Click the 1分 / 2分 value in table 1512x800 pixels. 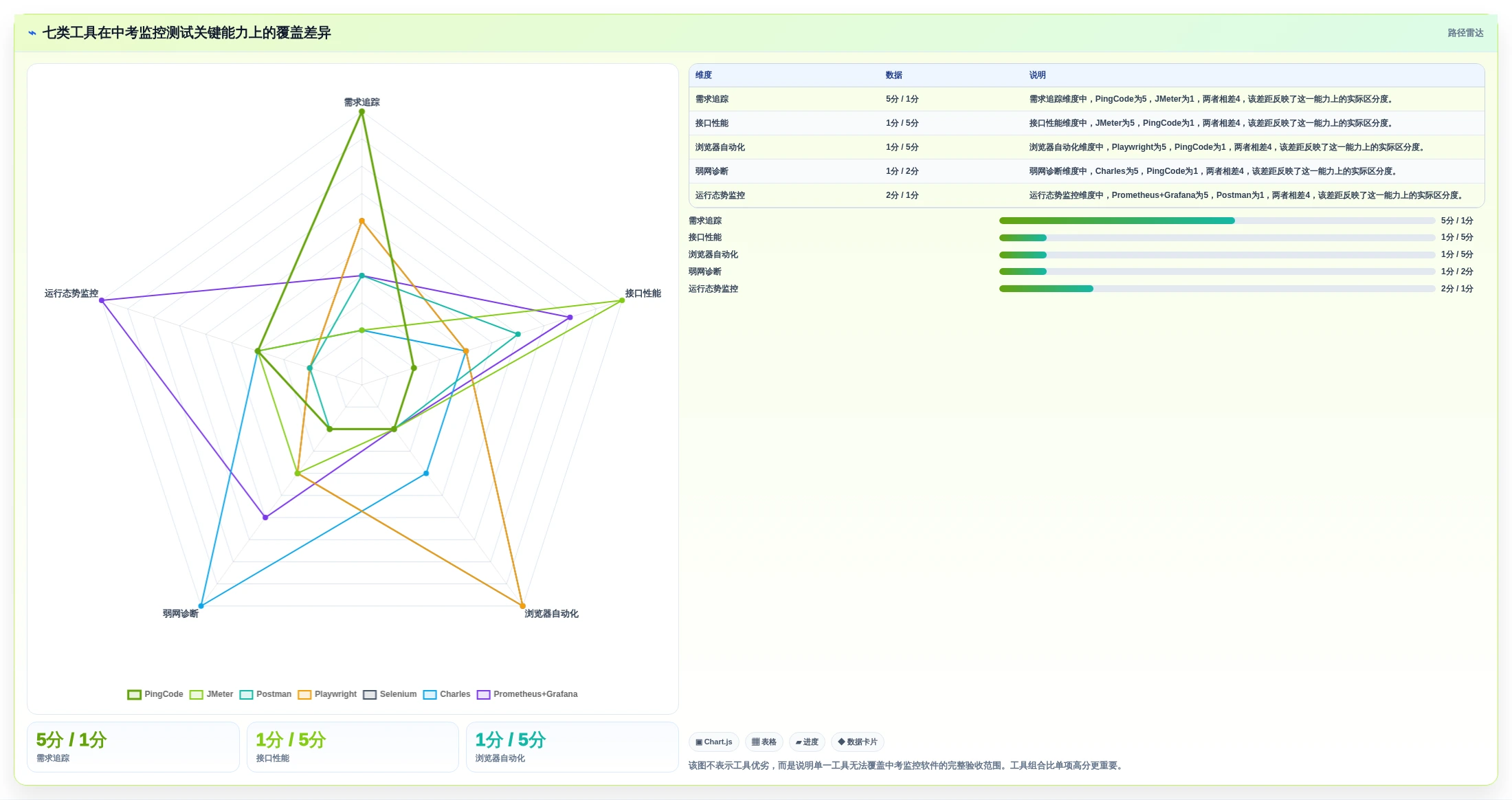pos(902,171)
